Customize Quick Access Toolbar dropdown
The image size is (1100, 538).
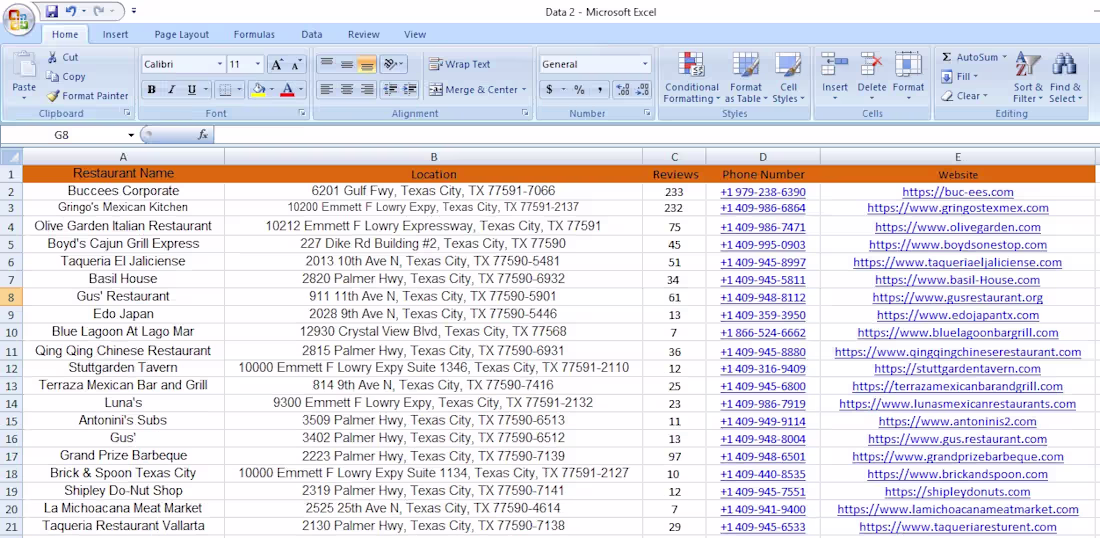[134, 11]
